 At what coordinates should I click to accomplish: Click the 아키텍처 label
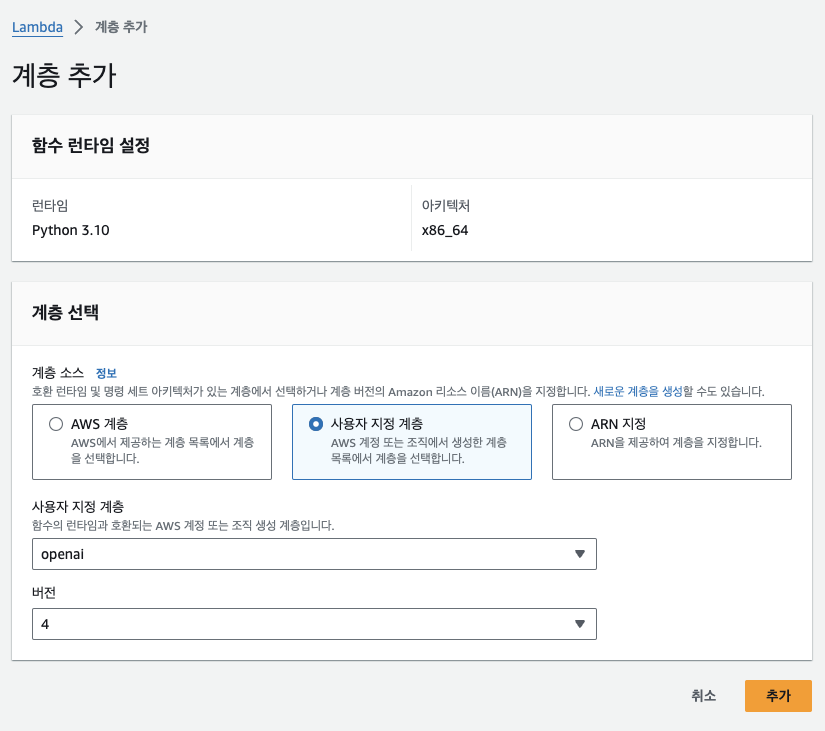coord(446,206)
